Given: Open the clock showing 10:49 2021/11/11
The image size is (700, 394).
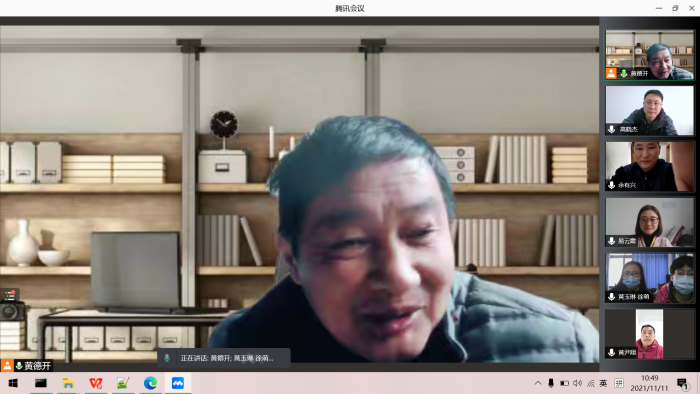Looking at the screenshot, I should point(650,383).
